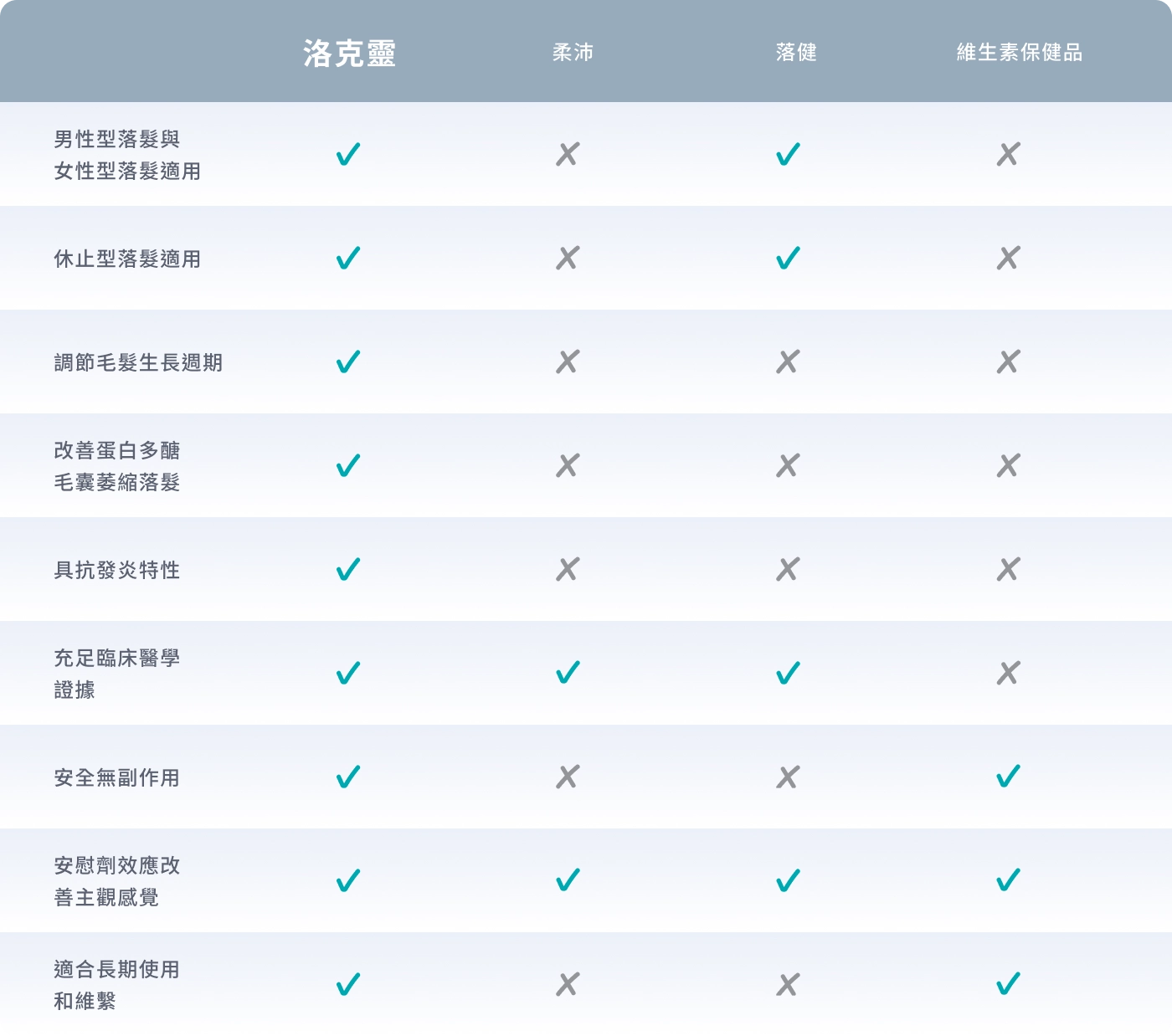Click 維生素保健品 cross in 調節毛髮生長週期 row
This screenshot has width=1172, height=1036.
pyautogui.click(x=1008, y=362)
